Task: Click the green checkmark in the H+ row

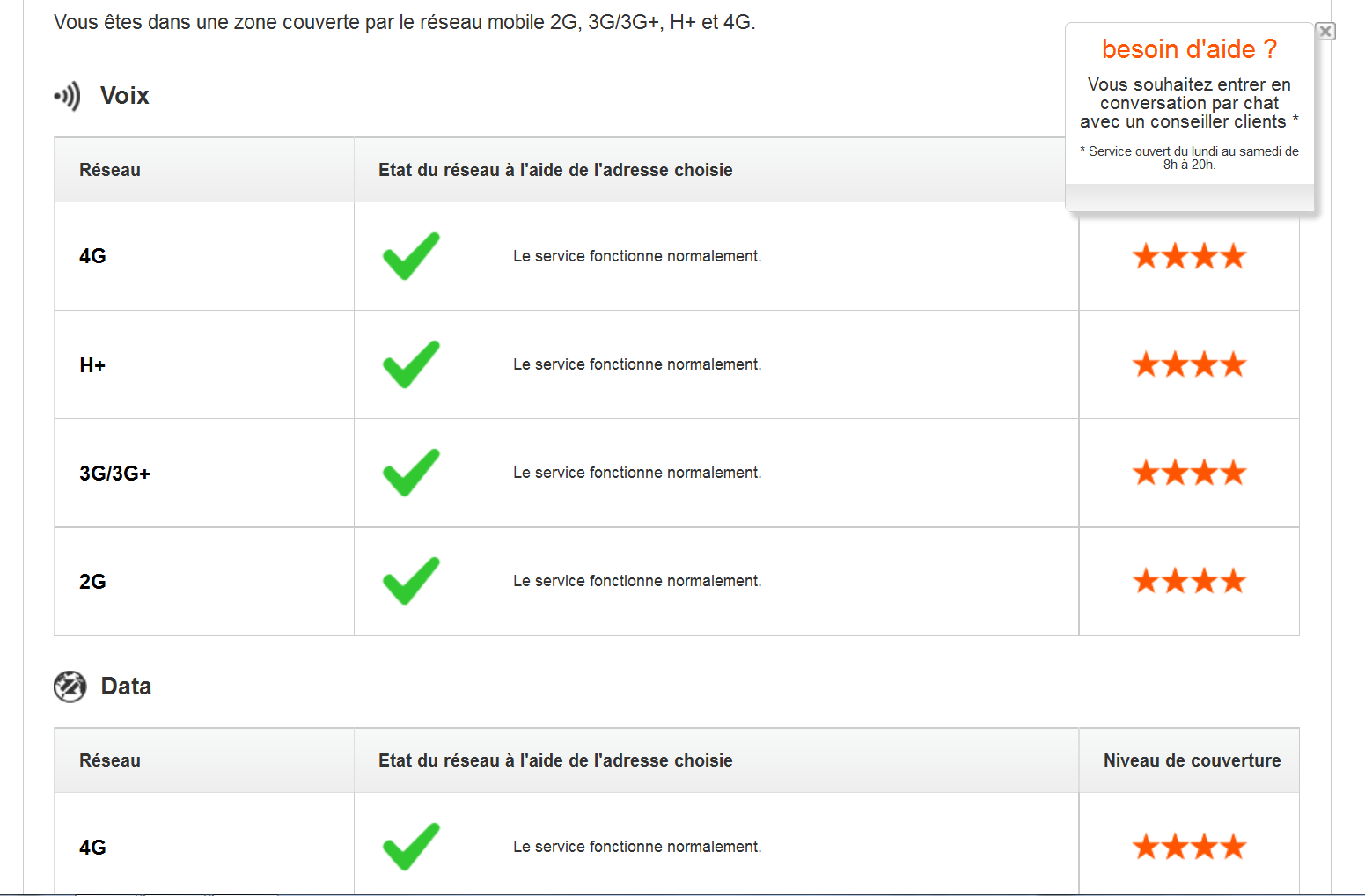Action: 411,364
